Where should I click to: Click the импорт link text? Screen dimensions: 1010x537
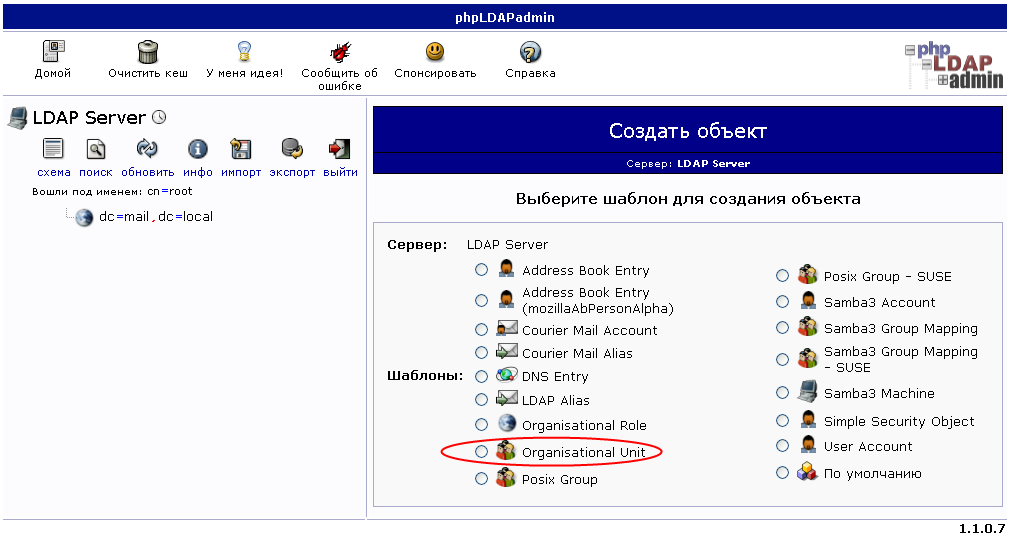(x=241, y=172)
